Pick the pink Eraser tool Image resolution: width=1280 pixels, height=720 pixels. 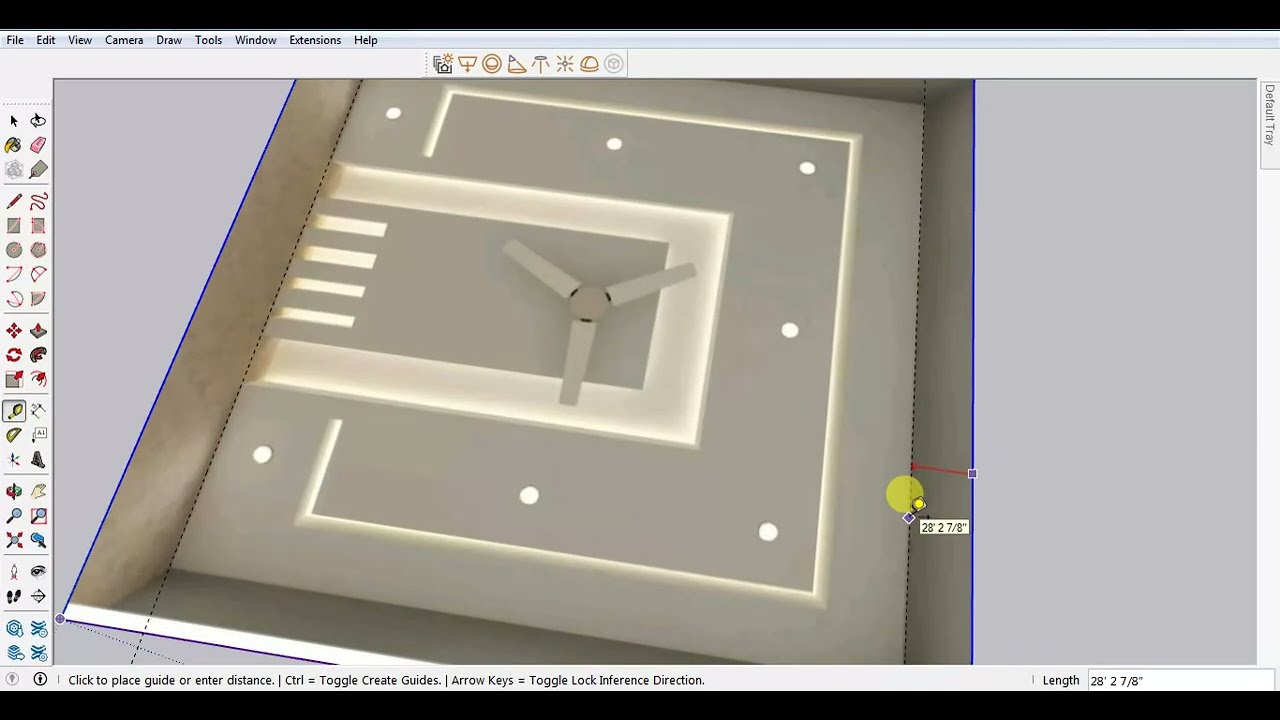tap(38, 145)
